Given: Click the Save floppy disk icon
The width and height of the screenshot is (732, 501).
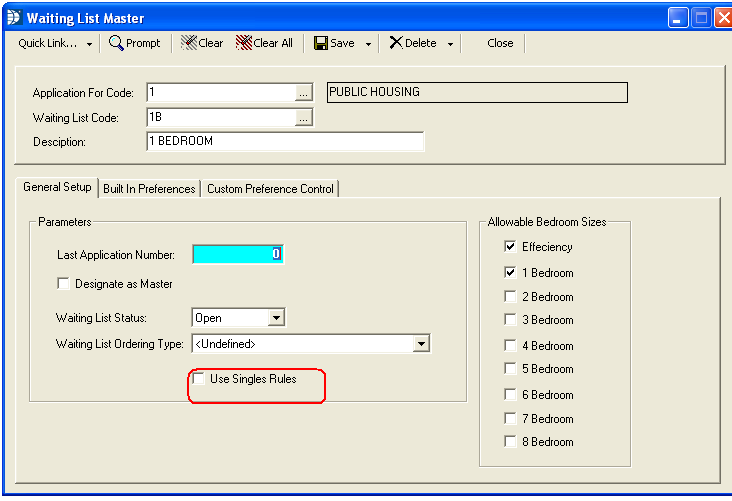Looking at the screenshot, I should click(321, 43).
